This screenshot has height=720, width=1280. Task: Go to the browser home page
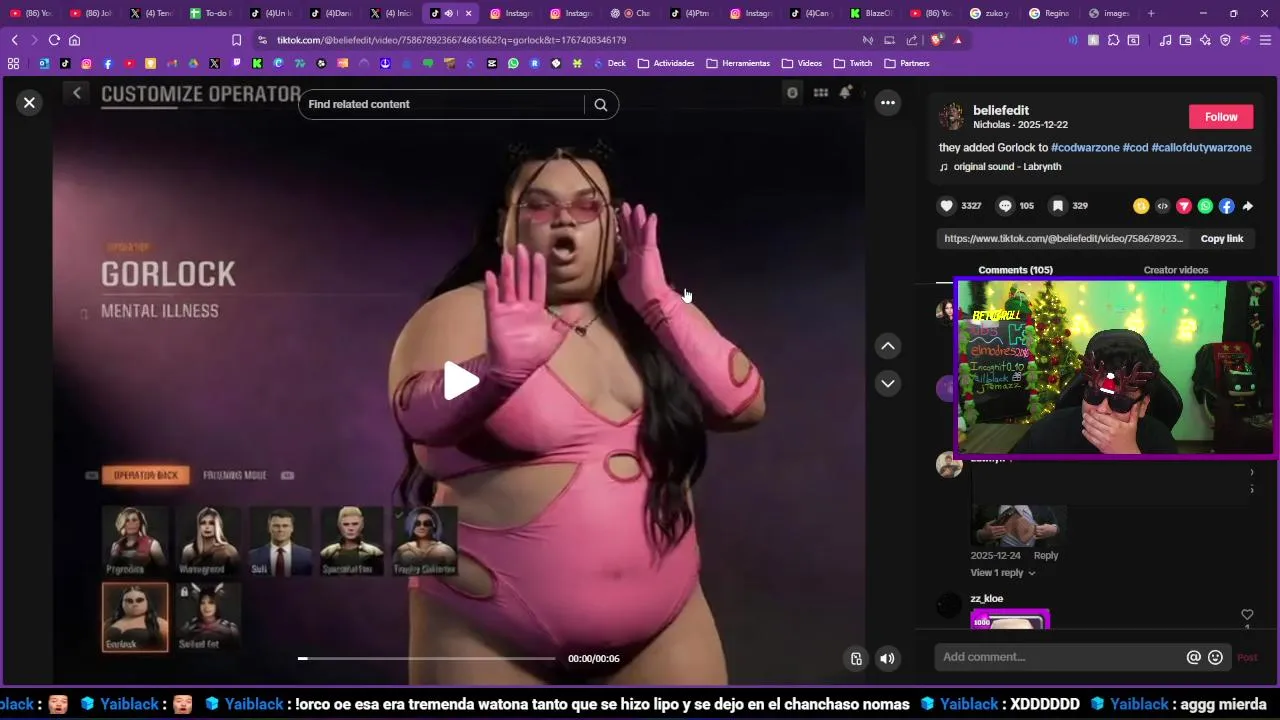pos(74,40)
